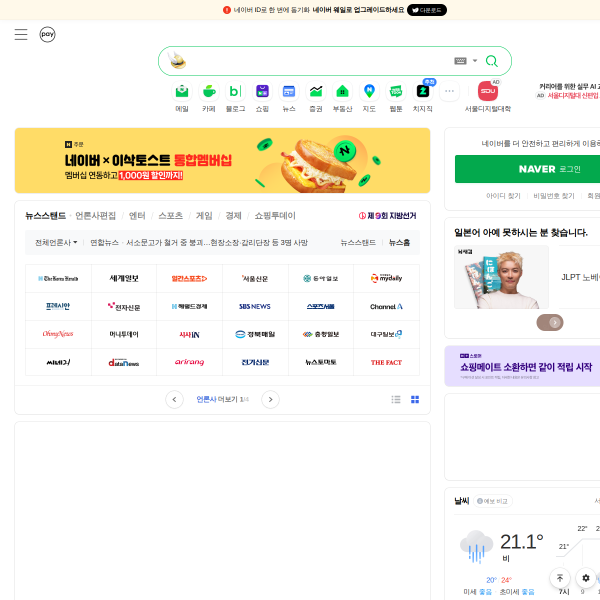Select the 쇼핑투데이 tab
Image resolution: width=600 pixels, height=600 pixels.
click(x=275, y=216)
